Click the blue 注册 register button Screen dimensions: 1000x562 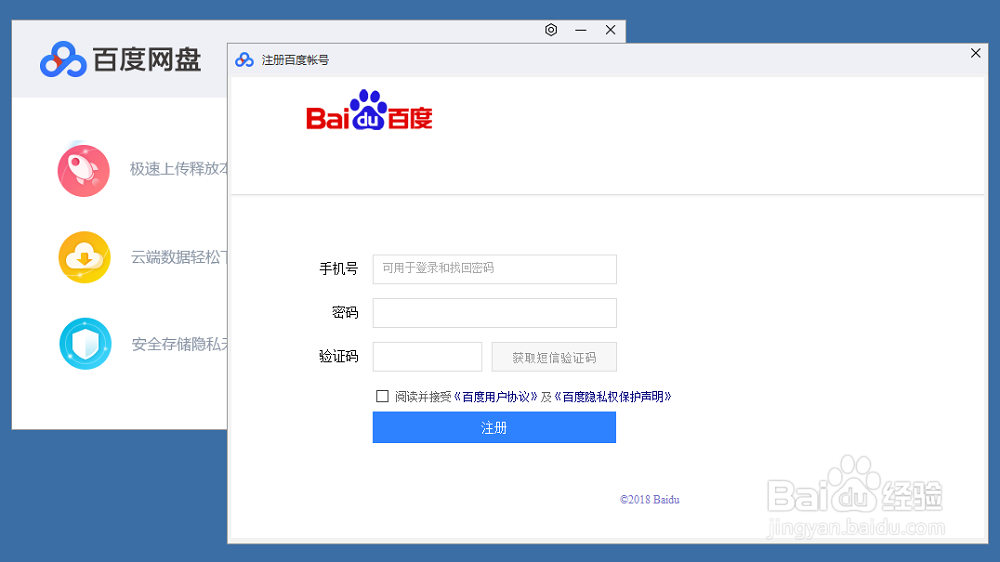[x=494, y=427]
